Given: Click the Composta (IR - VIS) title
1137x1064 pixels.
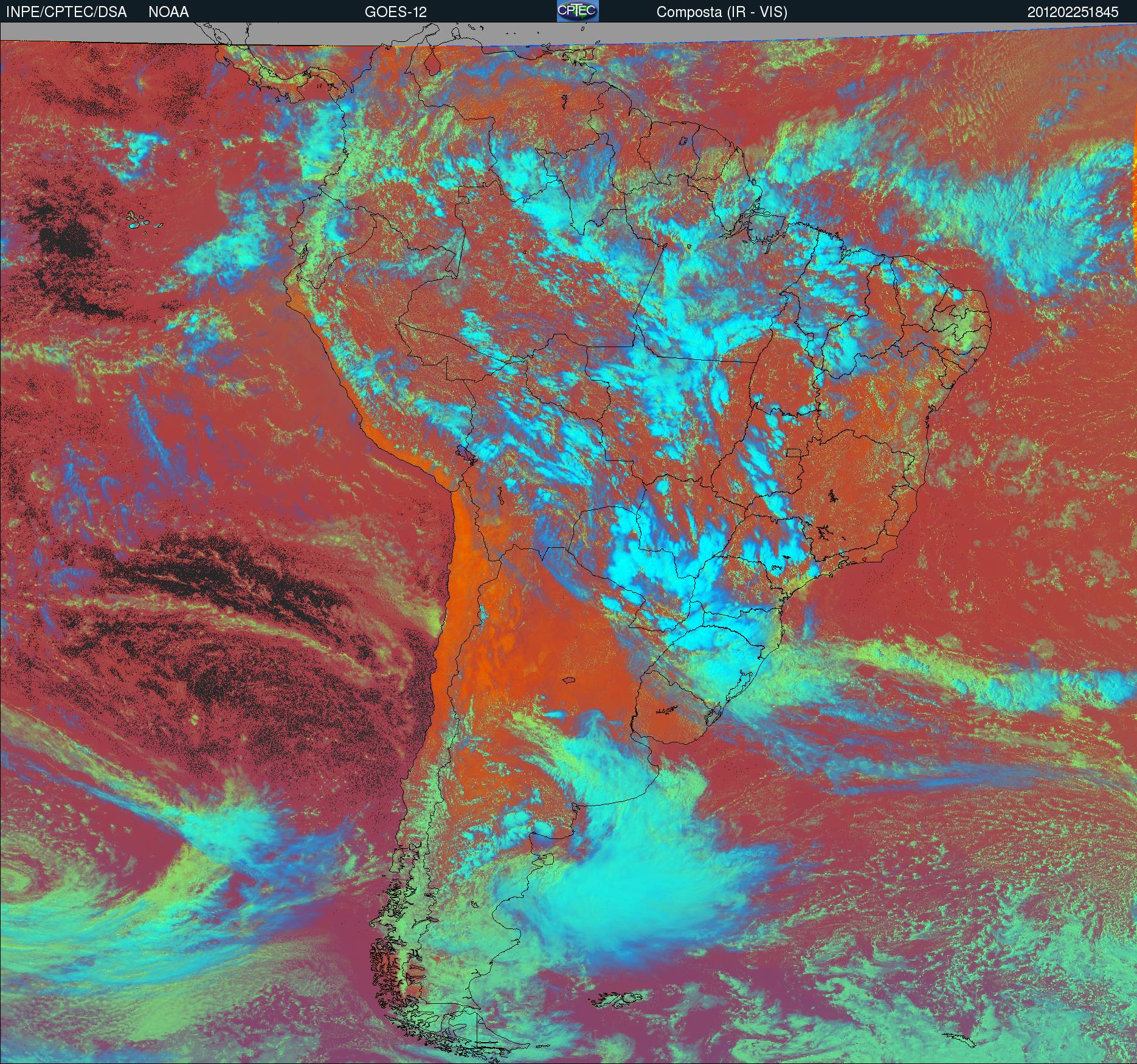Looking at the screenshot, I should [722, 12].
